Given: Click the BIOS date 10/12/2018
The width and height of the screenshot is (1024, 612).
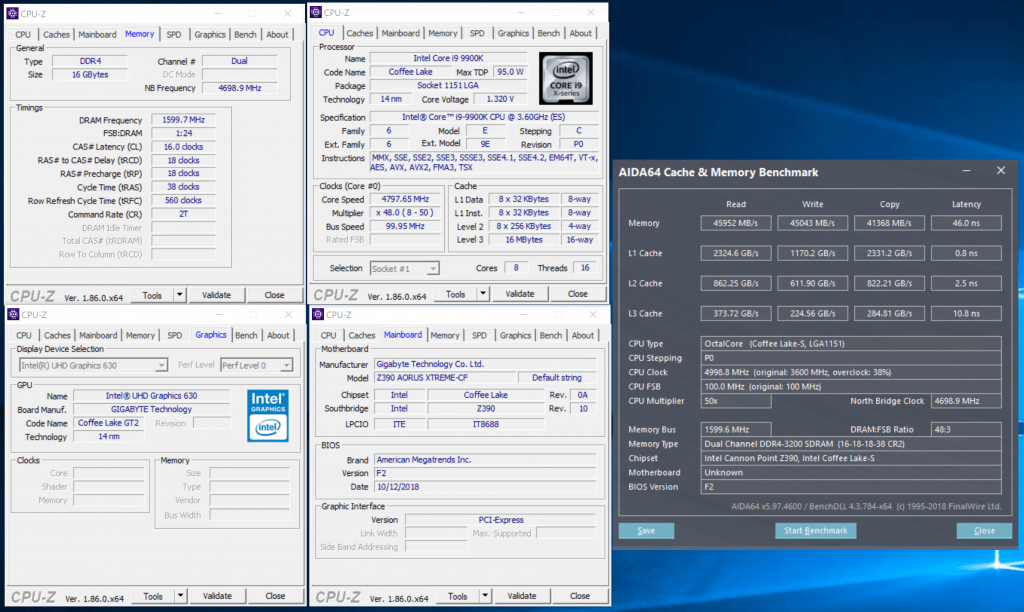Looking at the screenshot, I should tap(485, 487).
